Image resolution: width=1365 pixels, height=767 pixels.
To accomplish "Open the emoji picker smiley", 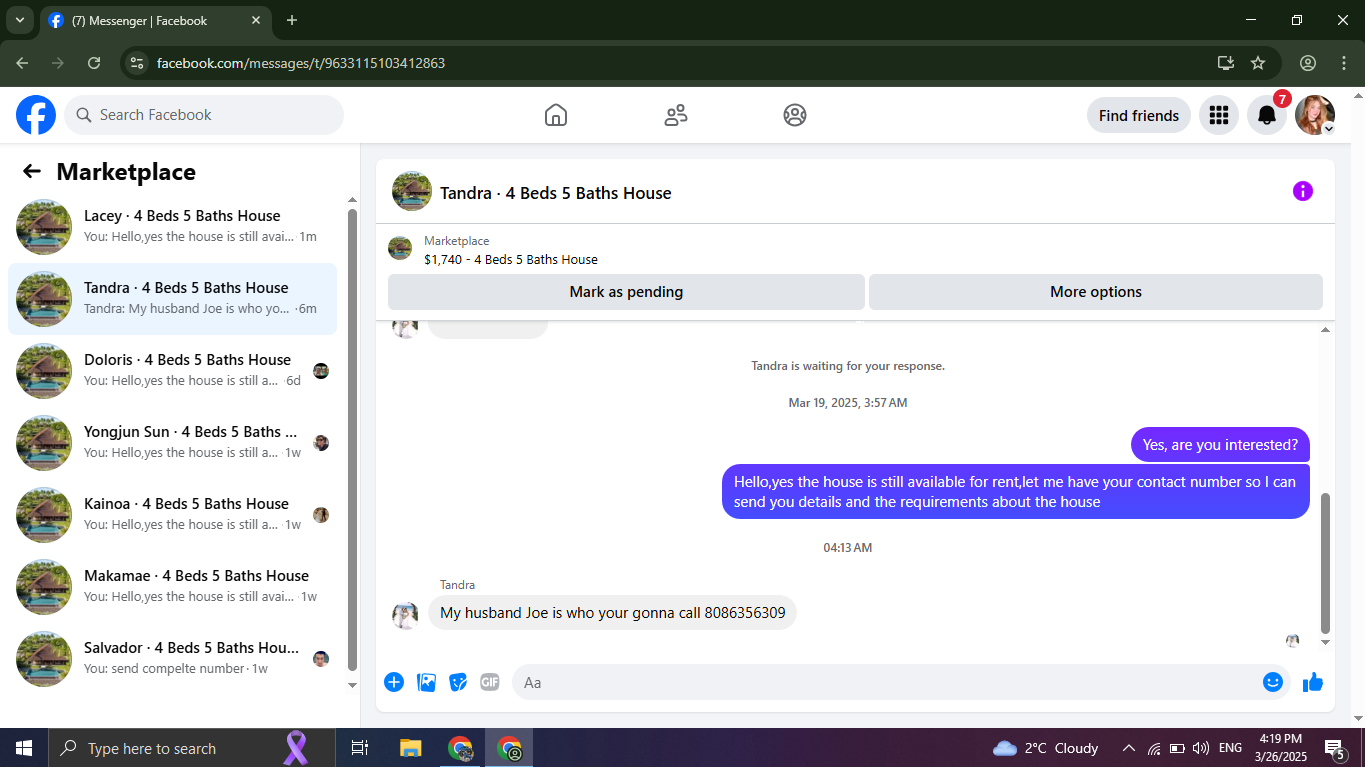I will (x=1273, y=682).
